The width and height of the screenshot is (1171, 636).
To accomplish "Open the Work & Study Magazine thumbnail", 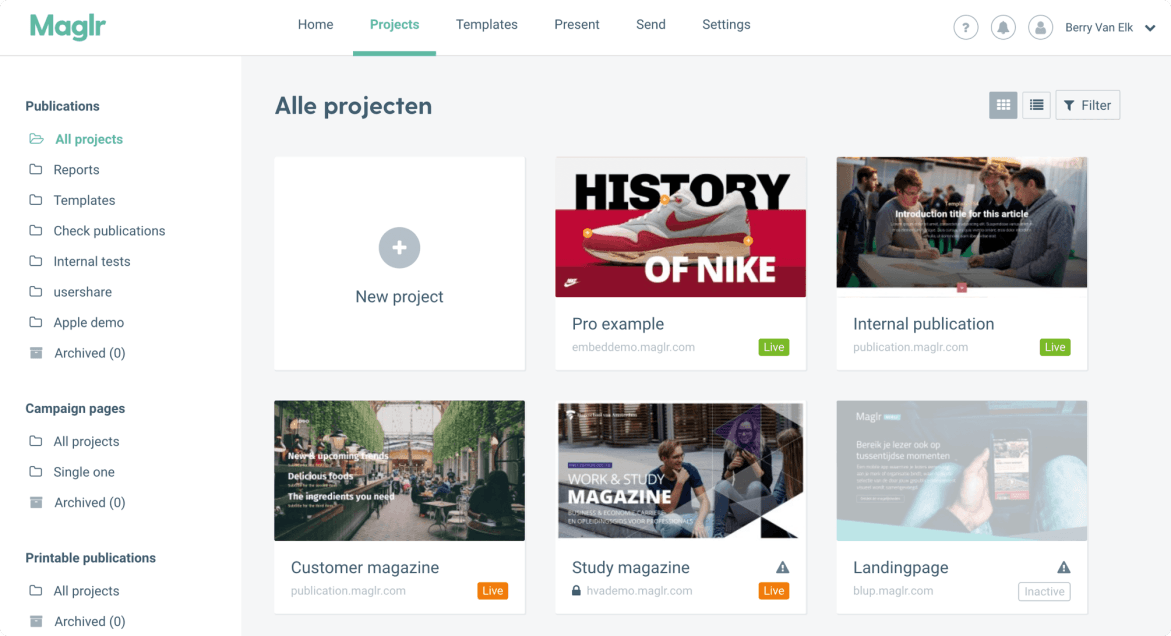I will pyautogui.click(x=680, y=470).
